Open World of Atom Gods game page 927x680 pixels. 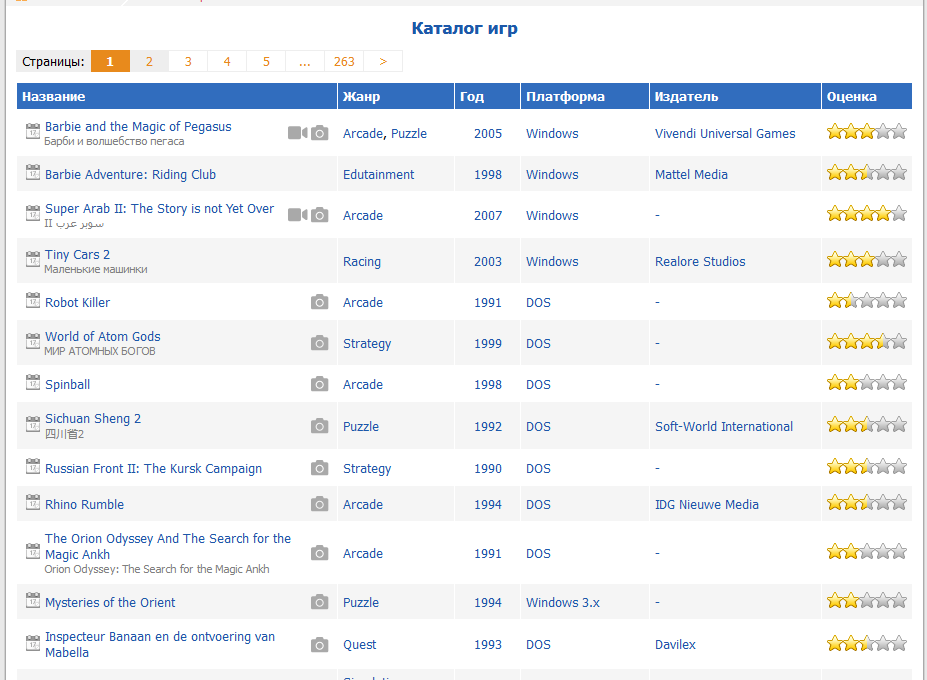tap(103, 336)
